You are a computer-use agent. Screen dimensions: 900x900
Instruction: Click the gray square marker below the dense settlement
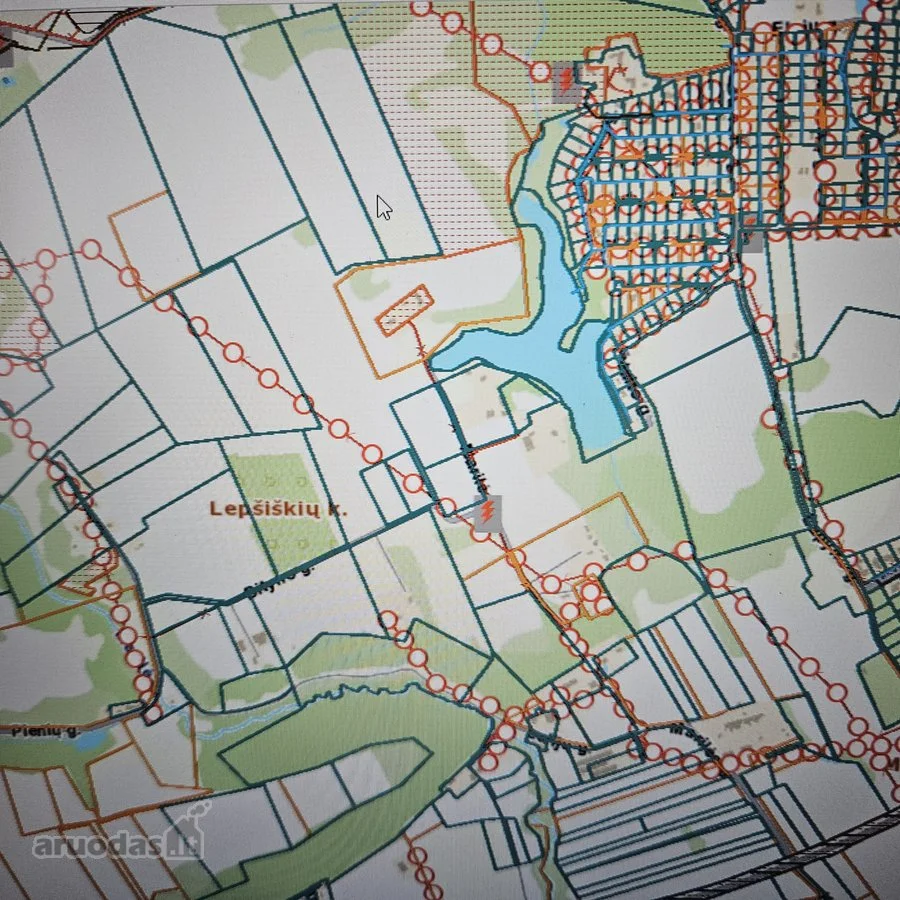(x=752, y=240)
